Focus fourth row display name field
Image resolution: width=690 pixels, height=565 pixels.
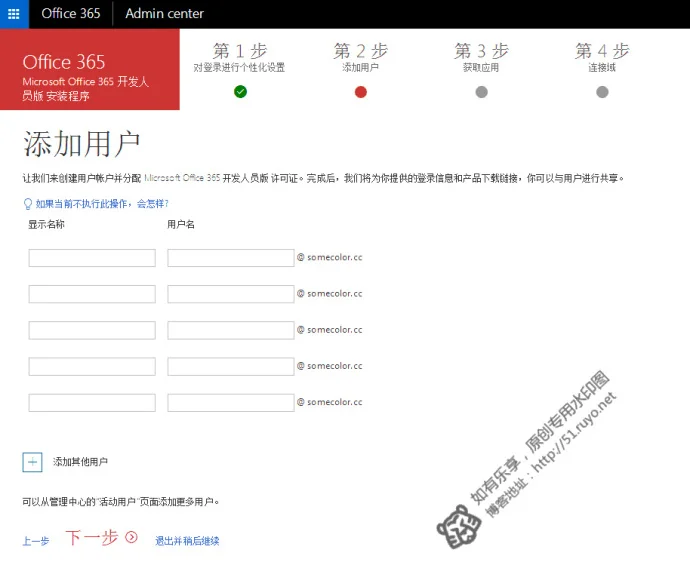92,367
